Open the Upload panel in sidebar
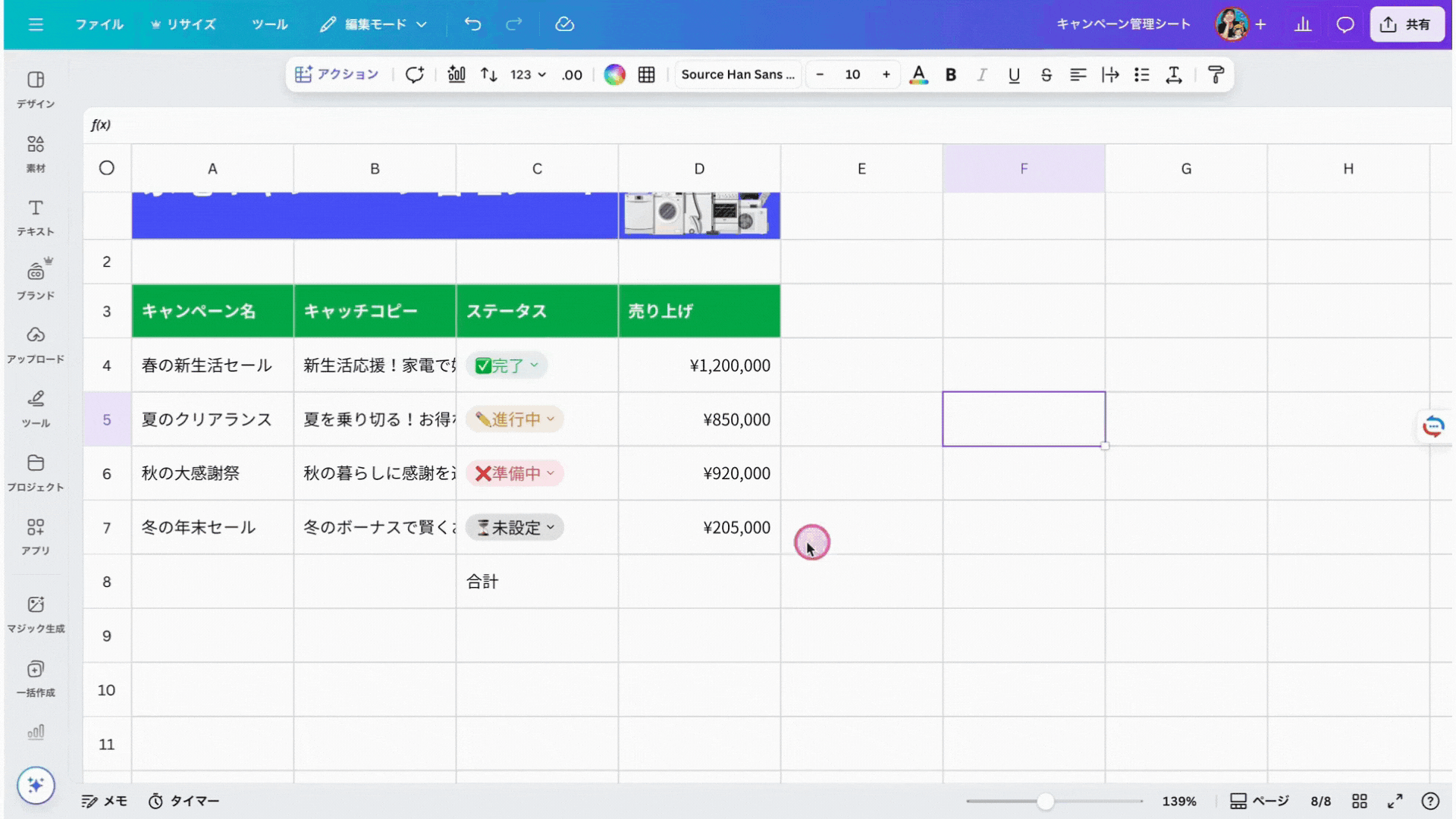 click(x=36, y=344)
